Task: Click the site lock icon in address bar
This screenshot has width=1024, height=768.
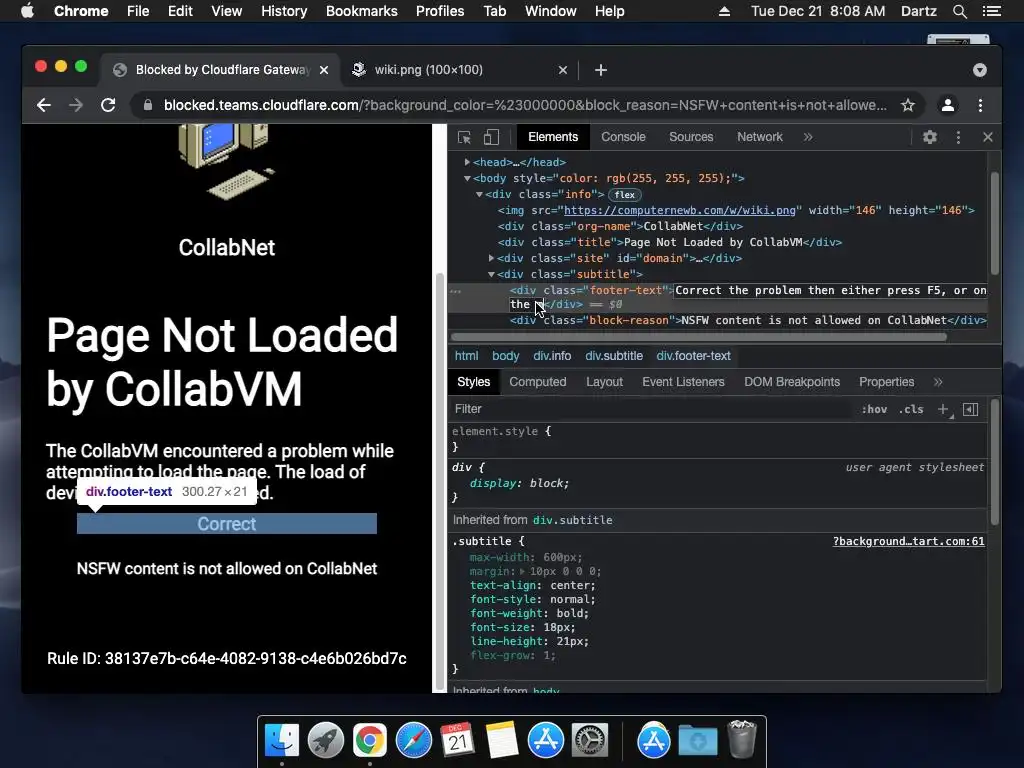Action: coord(148,105)
